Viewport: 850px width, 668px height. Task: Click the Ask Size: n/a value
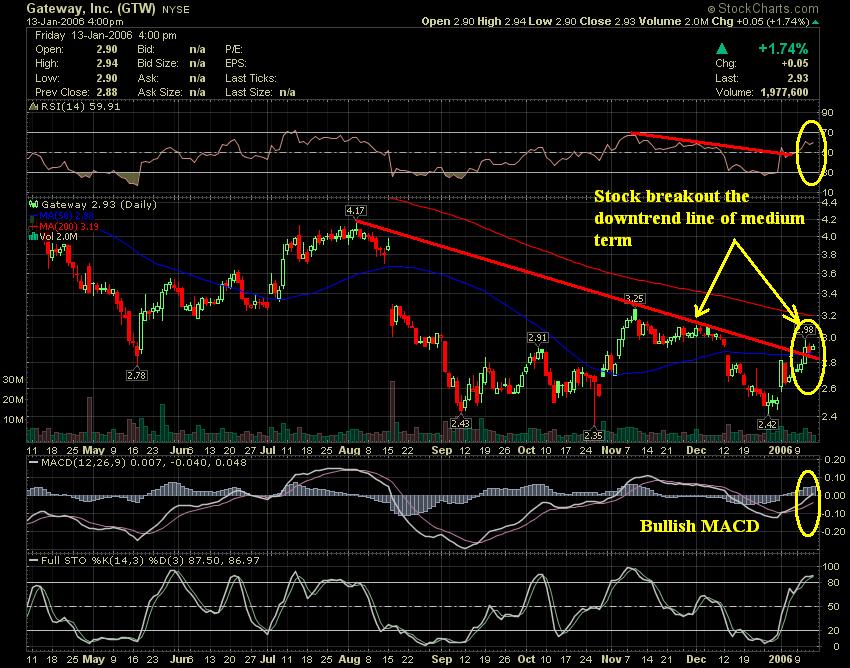(x=197, y=92)
